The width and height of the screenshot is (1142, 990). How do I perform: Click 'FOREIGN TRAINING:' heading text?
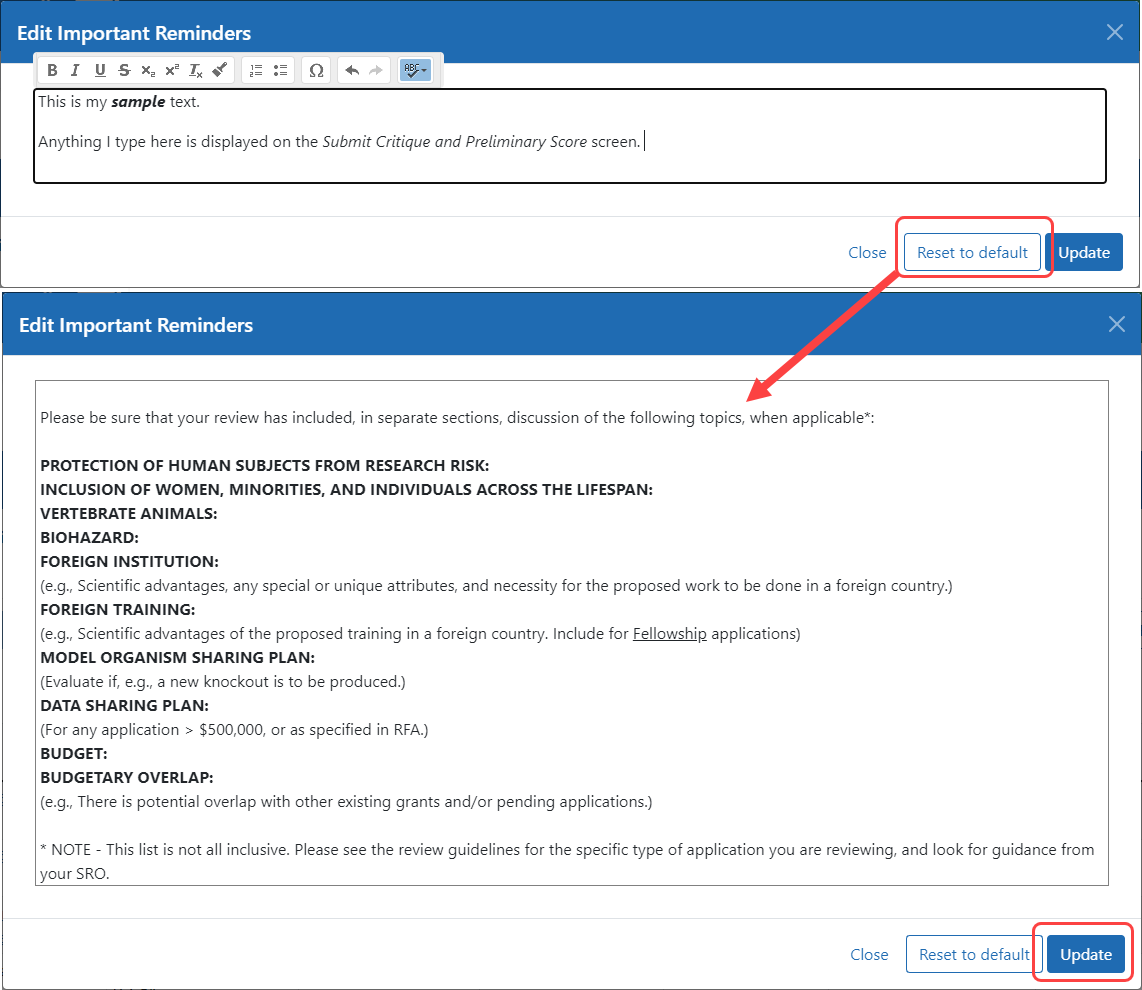117,610
